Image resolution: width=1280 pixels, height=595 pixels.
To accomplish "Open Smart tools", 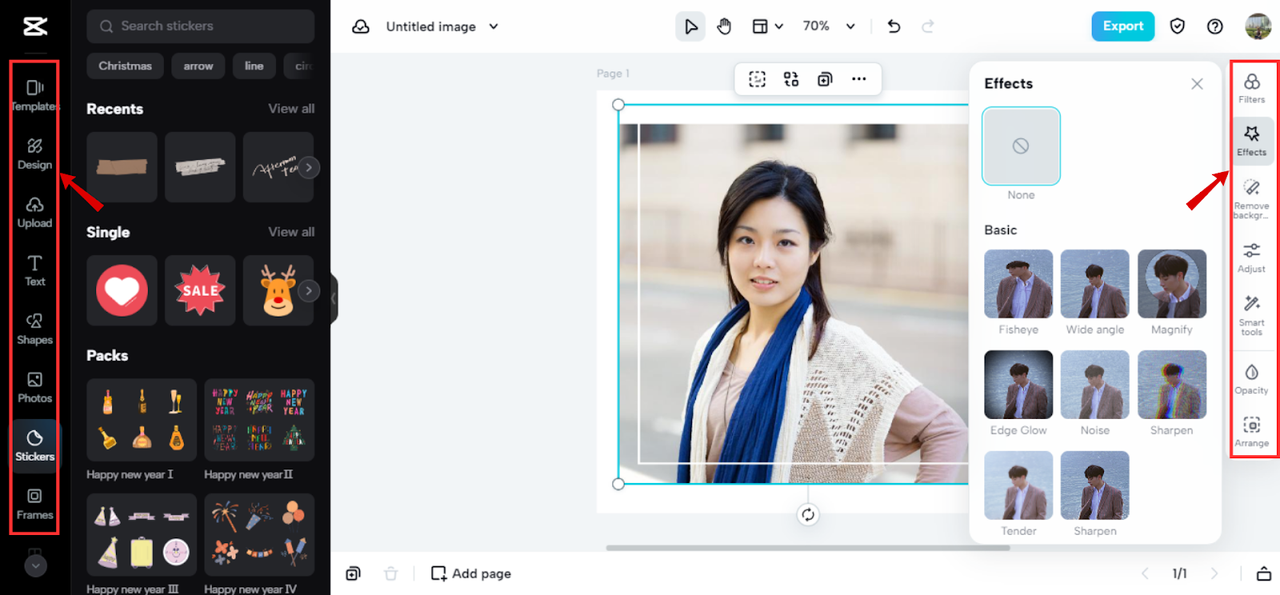I will [x=1252, y=314].
